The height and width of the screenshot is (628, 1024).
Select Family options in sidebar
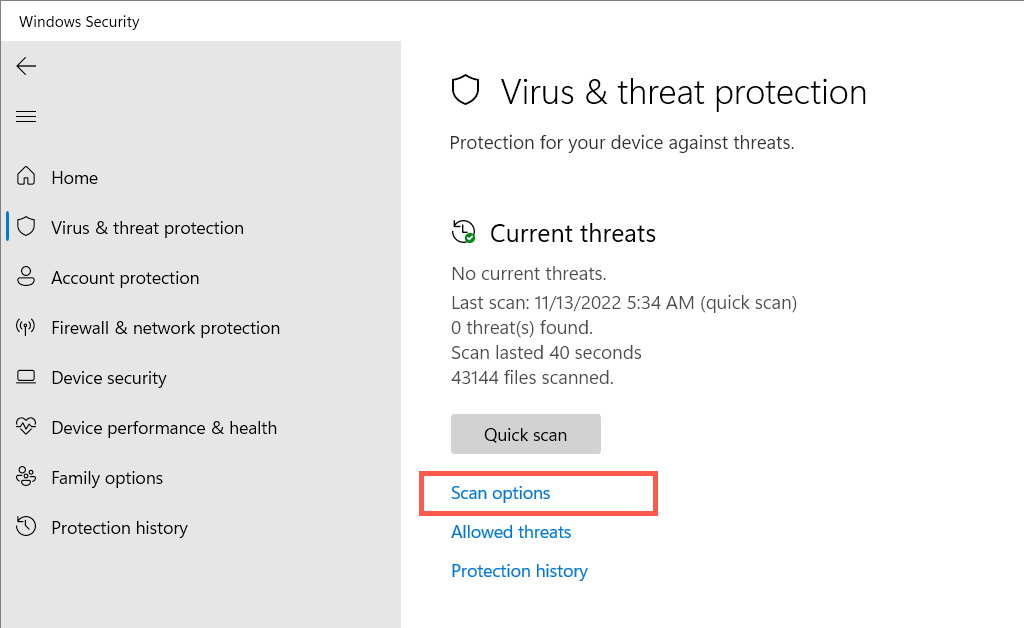coord(107,478)
